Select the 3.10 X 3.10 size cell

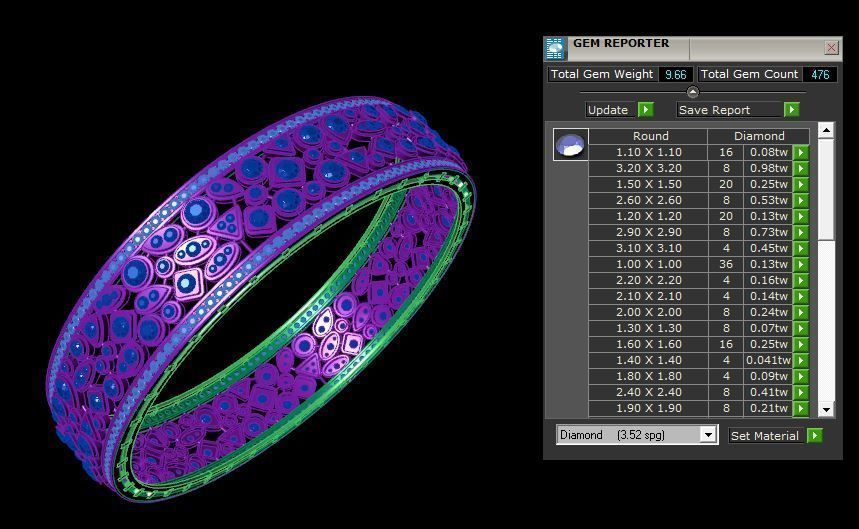649,248
